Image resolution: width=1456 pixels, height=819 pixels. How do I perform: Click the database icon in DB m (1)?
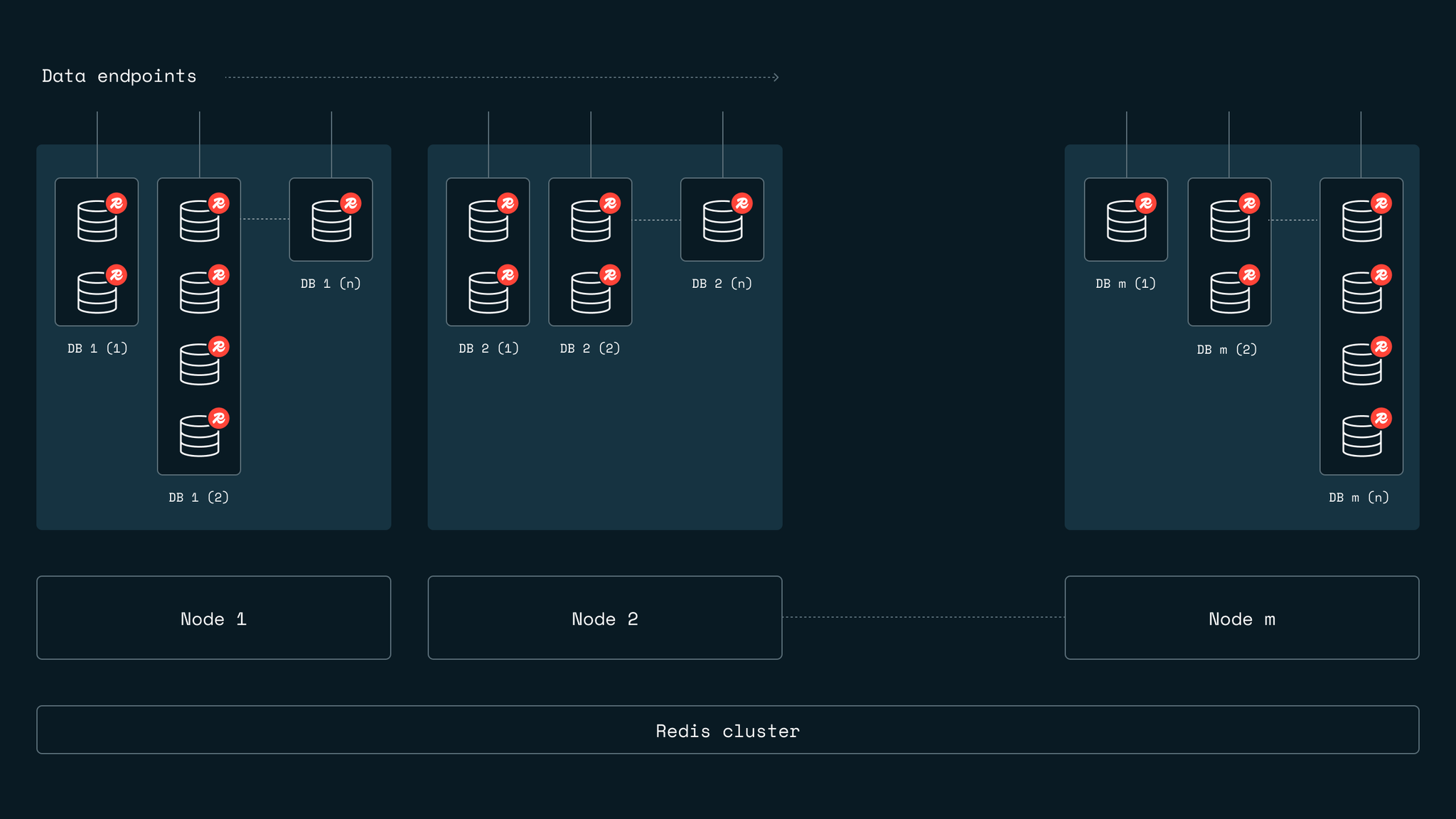tap(1131, 218)
